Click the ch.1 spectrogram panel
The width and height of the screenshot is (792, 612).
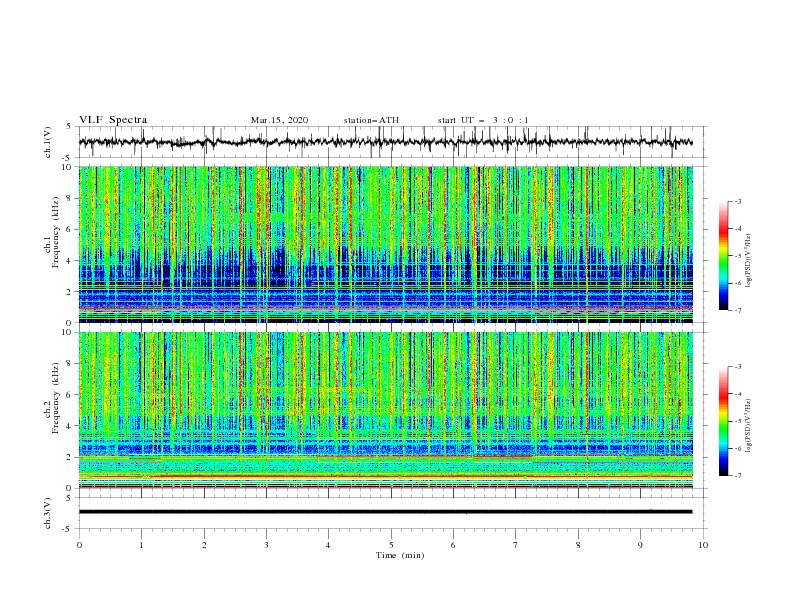(x=385, y=244)
